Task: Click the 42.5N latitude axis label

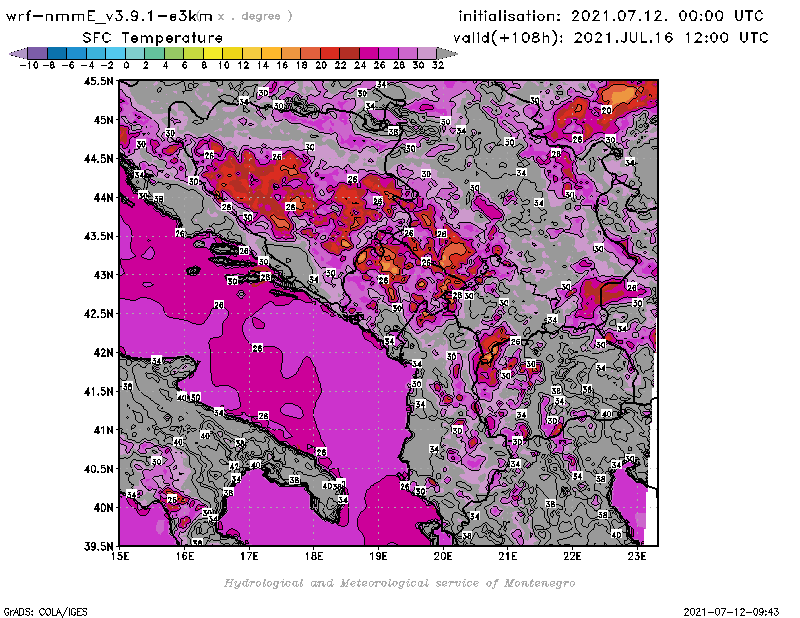Action: (98, 314)
